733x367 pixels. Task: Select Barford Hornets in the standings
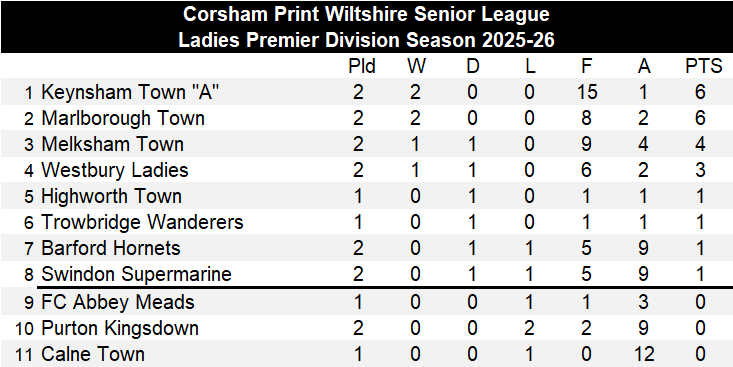pyautogui.click(x=111, y=248)
